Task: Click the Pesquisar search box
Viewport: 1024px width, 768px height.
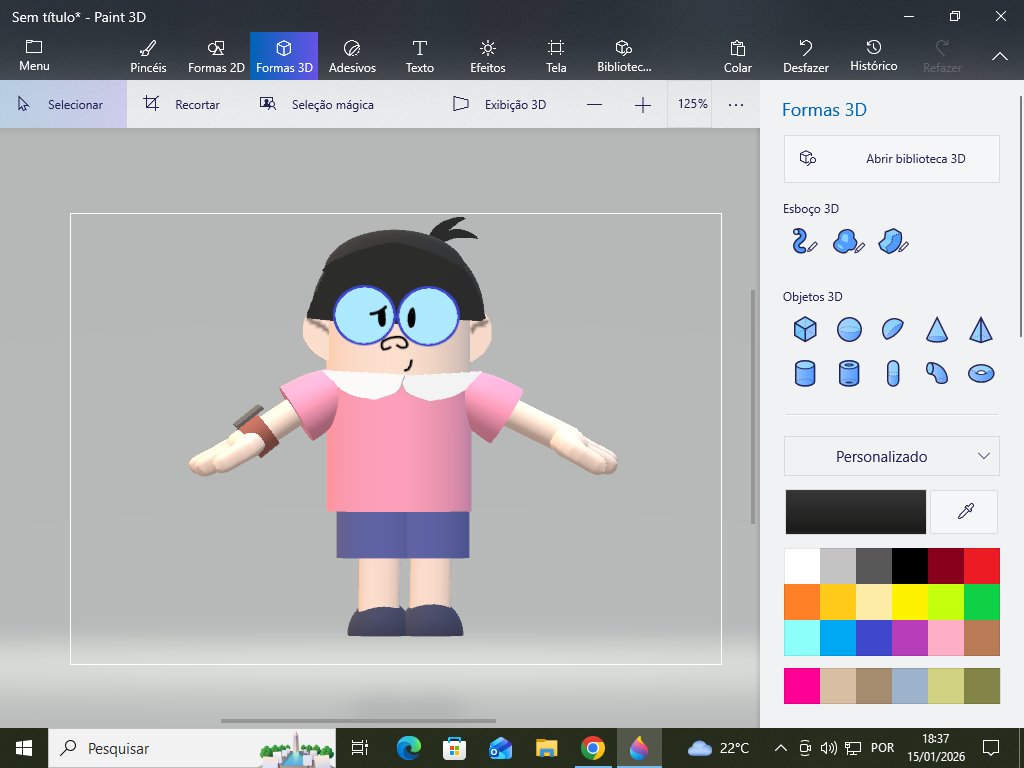Action: pyautogui.click(x=193, y=748)
